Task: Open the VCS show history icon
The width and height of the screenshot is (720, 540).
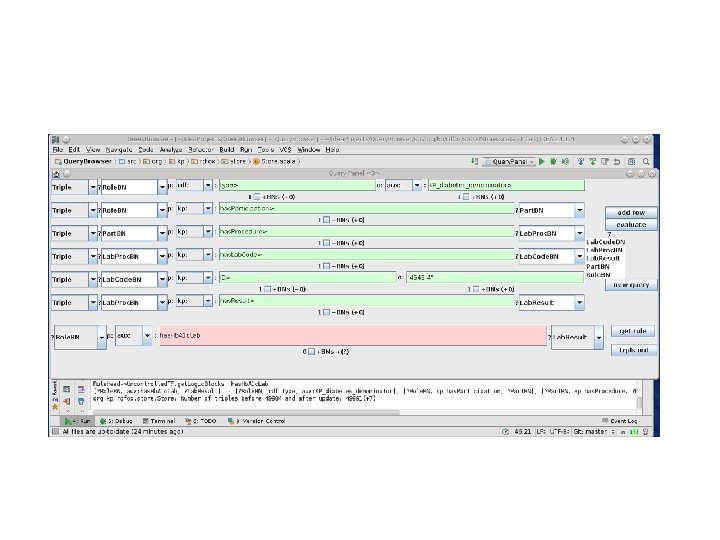Action: (x=605, y=162)
